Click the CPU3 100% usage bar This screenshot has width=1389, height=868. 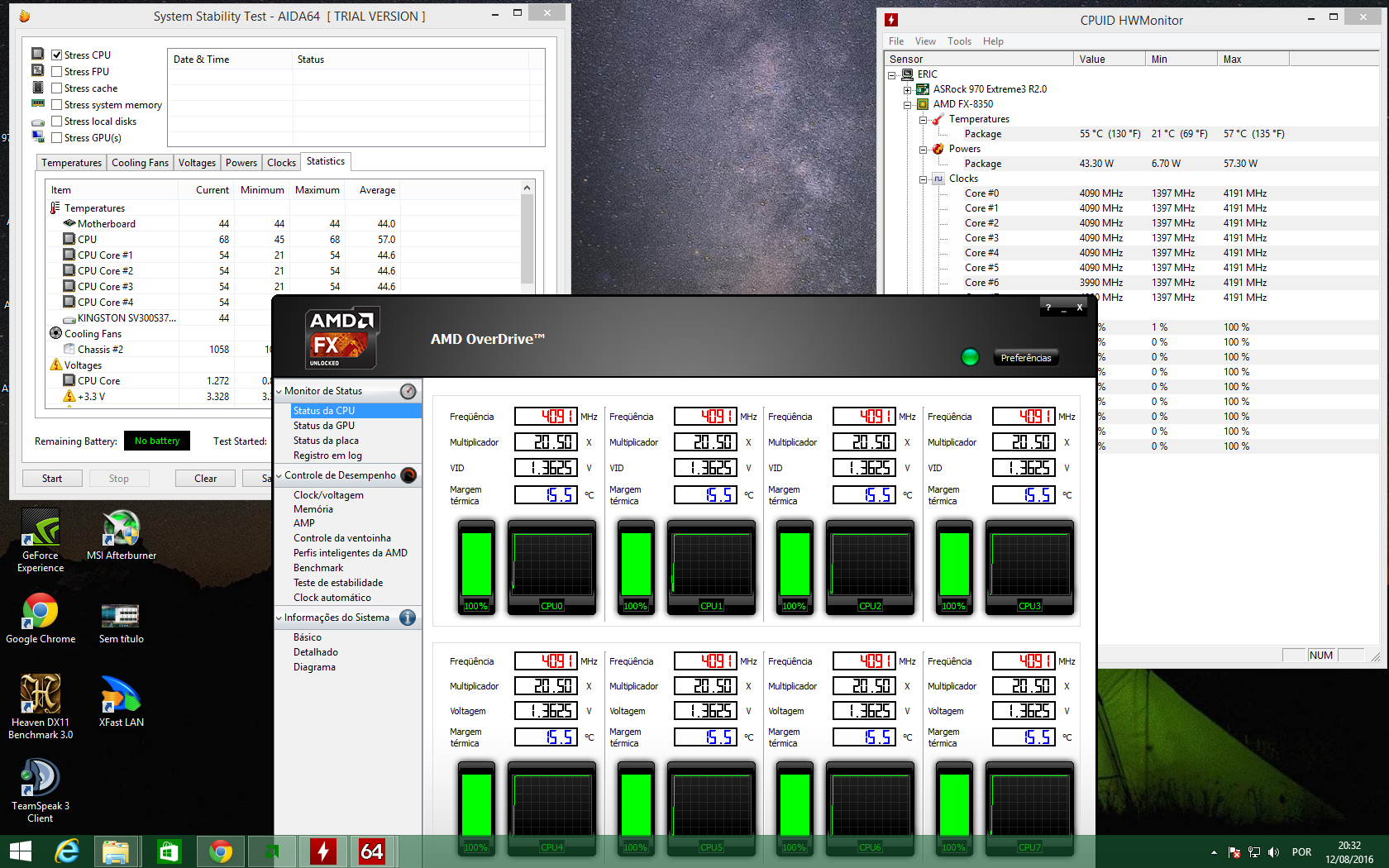click(x=954, y=566)
